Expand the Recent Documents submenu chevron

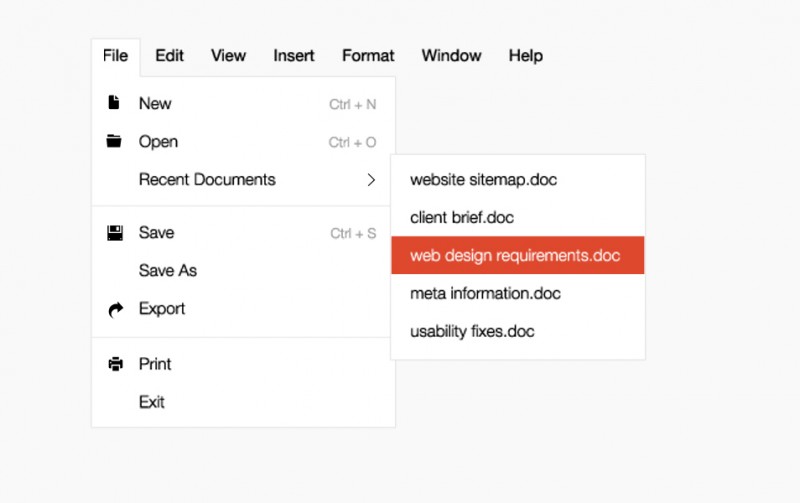[x=371, y=180]
